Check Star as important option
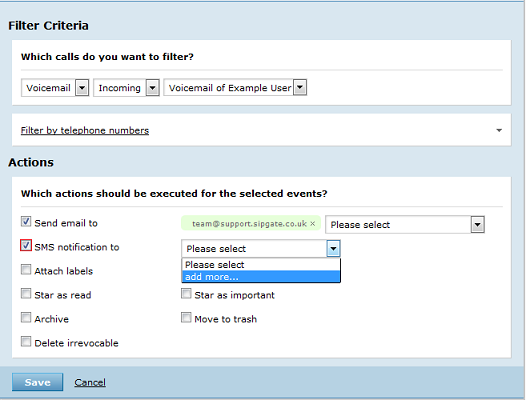The height and width of the screenshot is (400, 526). tap(186, 294)
